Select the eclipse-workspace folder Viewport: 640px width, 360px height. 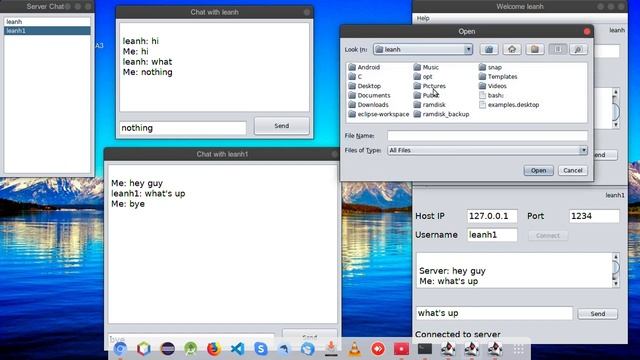(379, 114)
